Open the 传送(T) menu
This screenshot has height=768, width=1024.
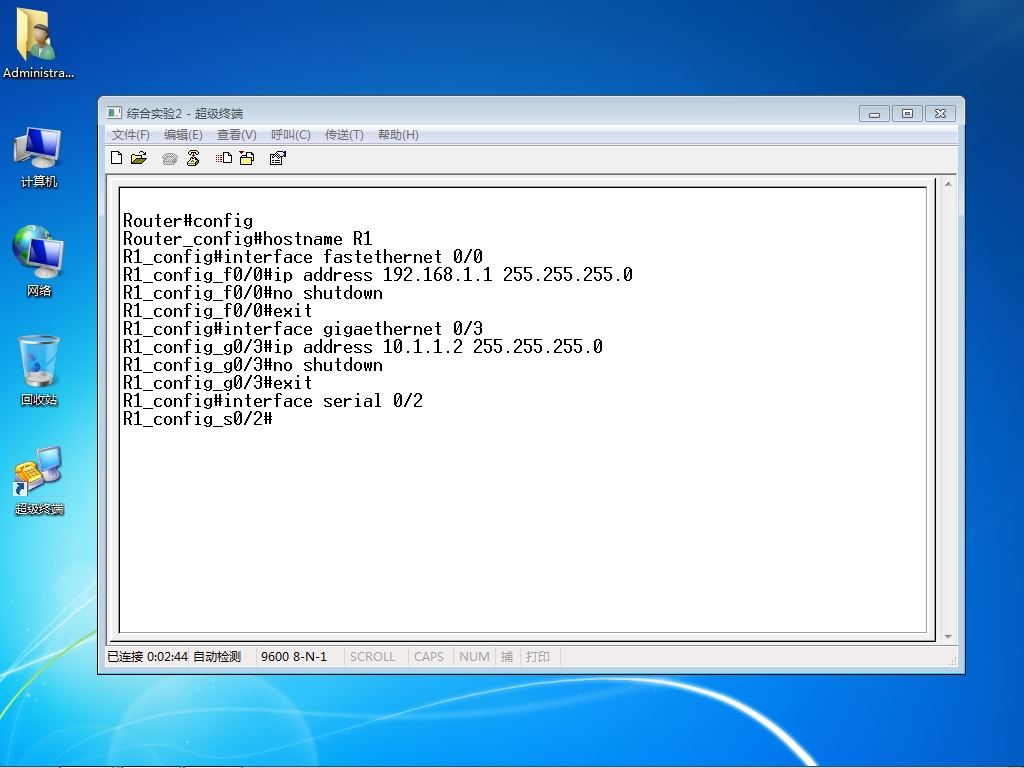pyautogui.click(x=344, y=135)
